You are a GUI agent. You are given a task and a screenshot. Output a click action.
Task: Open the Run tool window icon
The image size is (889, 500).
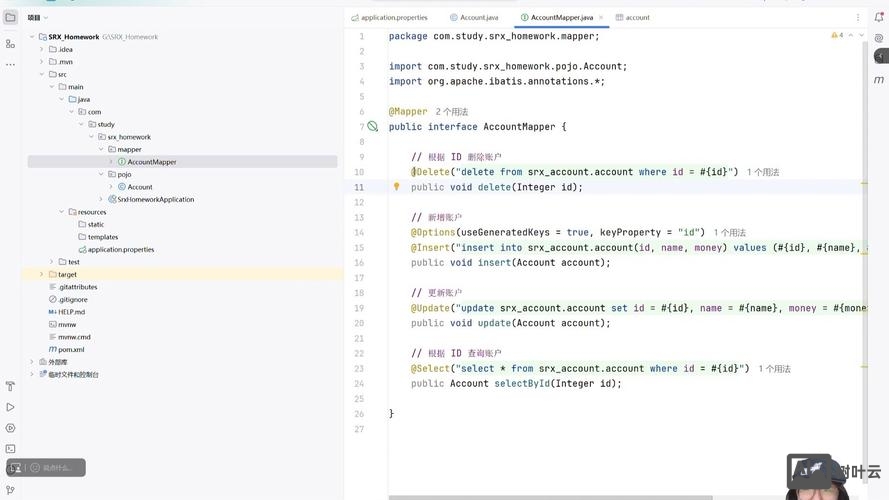10,407
